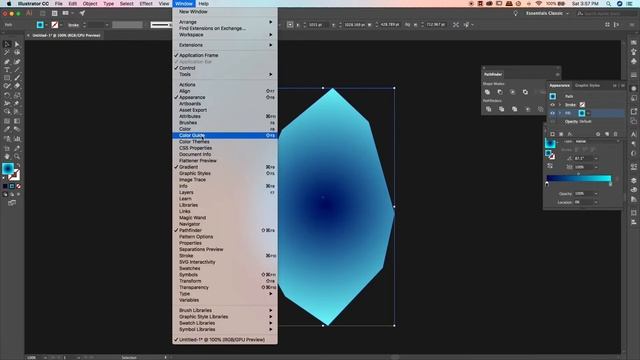Expand Arrange submenu in Window menu
This screenshot has height=360, width=640.
click(x=225, y=22)
